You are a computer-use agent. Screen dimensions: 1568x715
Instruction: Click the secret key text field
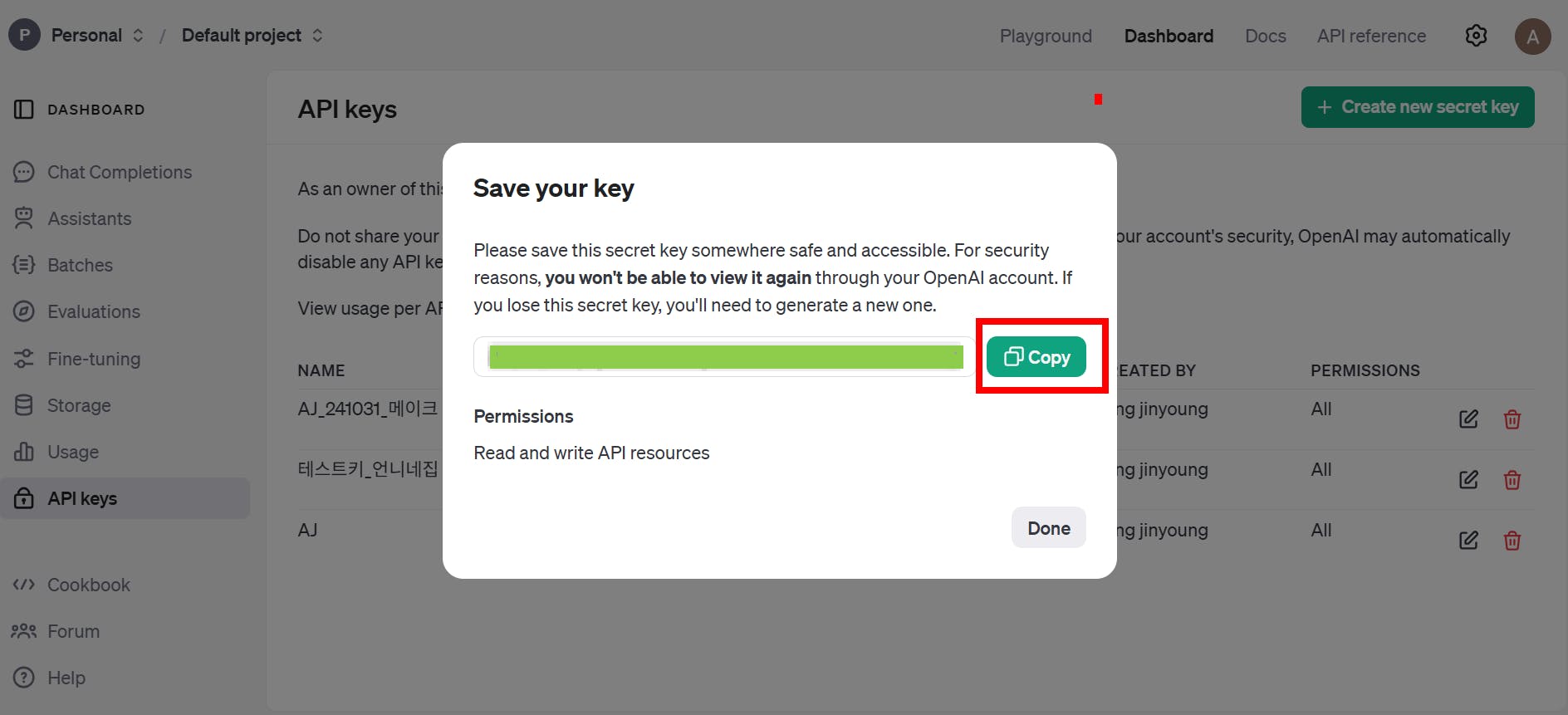click(x=724, y=357)
